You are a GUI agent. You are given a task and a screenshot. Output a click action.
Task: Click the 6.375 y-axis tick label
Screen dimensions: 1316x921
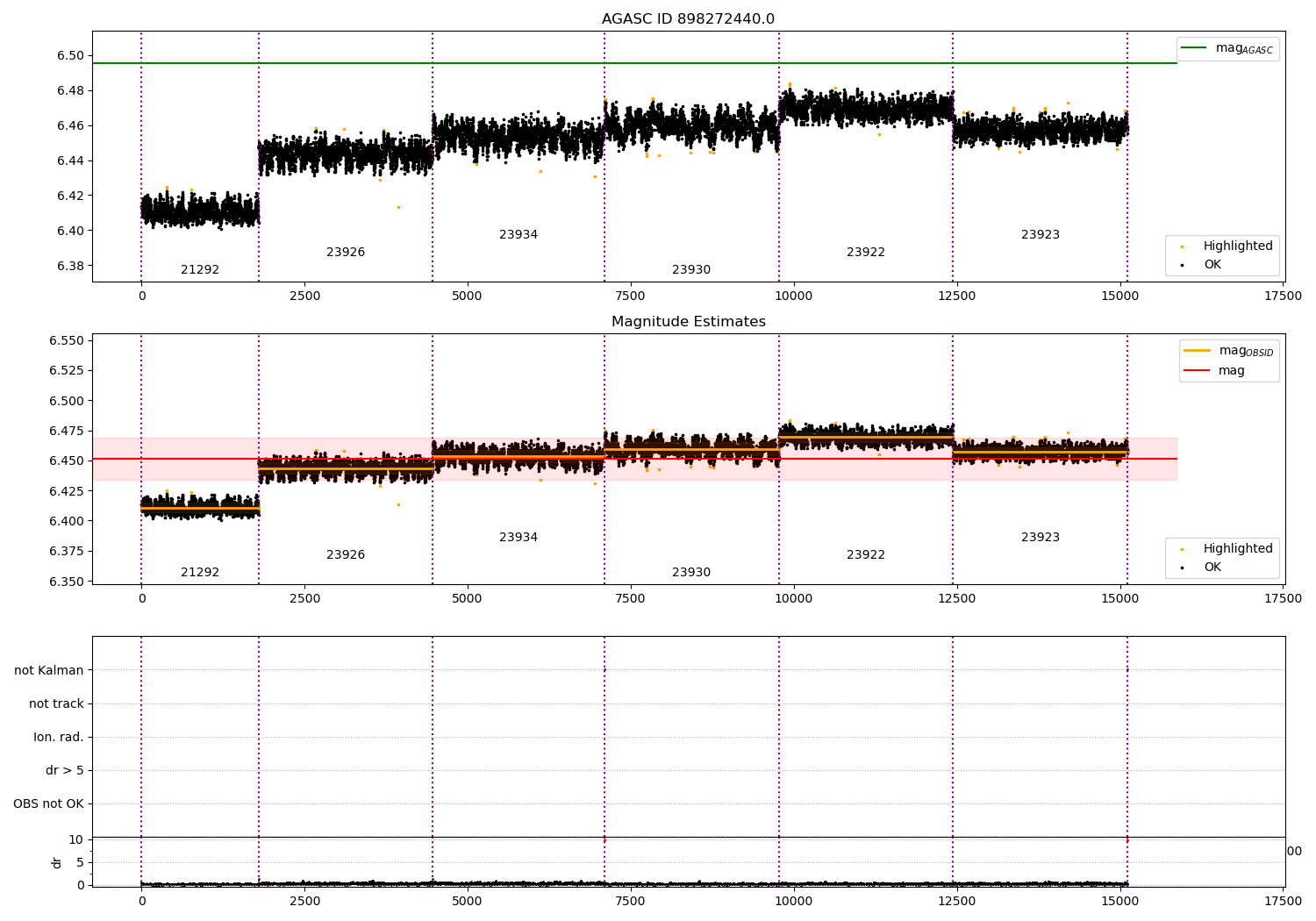pyautogui.click(x=67, y=551)
